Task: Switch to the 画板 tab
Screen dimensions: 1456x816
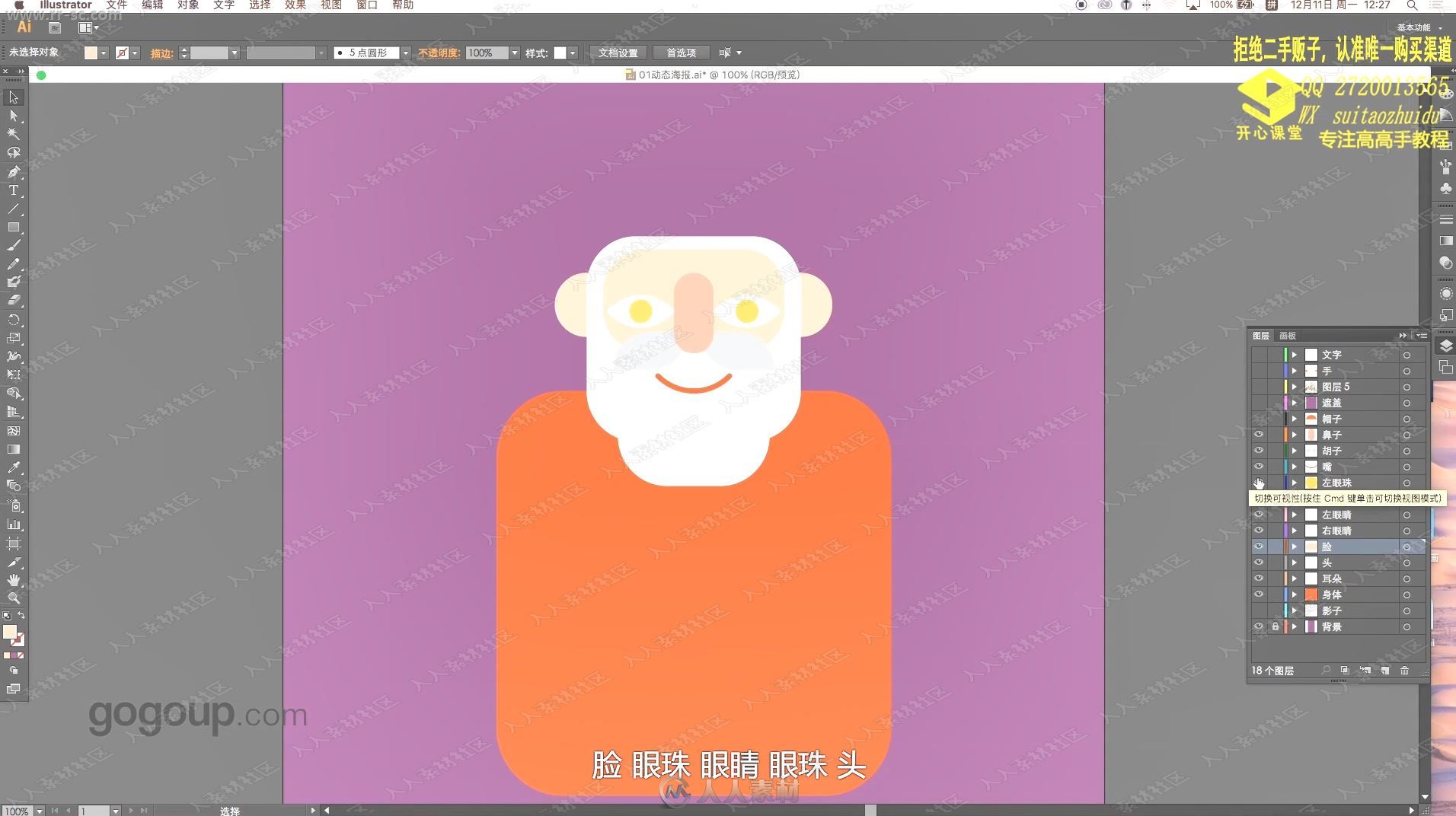Action: click(1288, 336)
